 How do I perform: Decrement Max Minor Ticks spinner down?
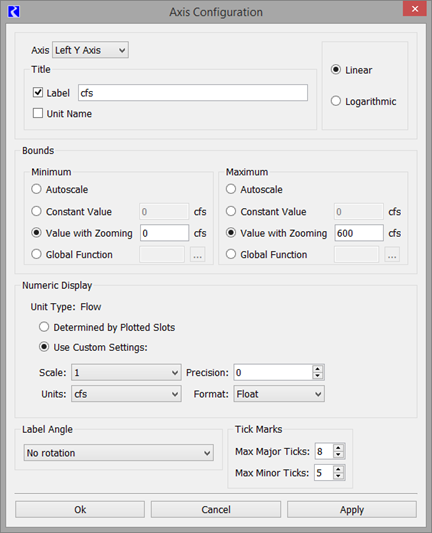coord(338,476)
